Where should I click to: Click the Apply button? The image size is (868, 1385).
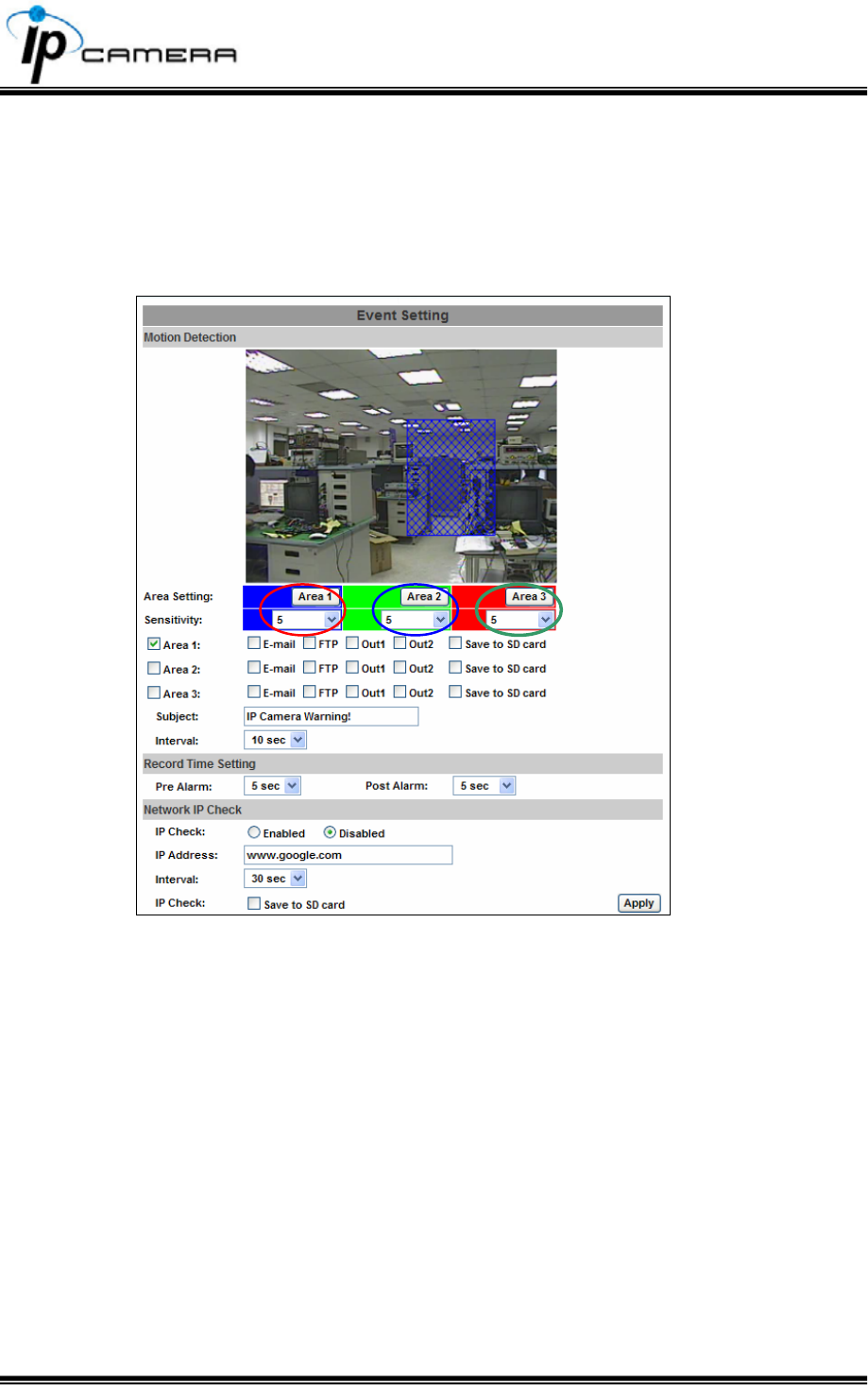[639, 903]
